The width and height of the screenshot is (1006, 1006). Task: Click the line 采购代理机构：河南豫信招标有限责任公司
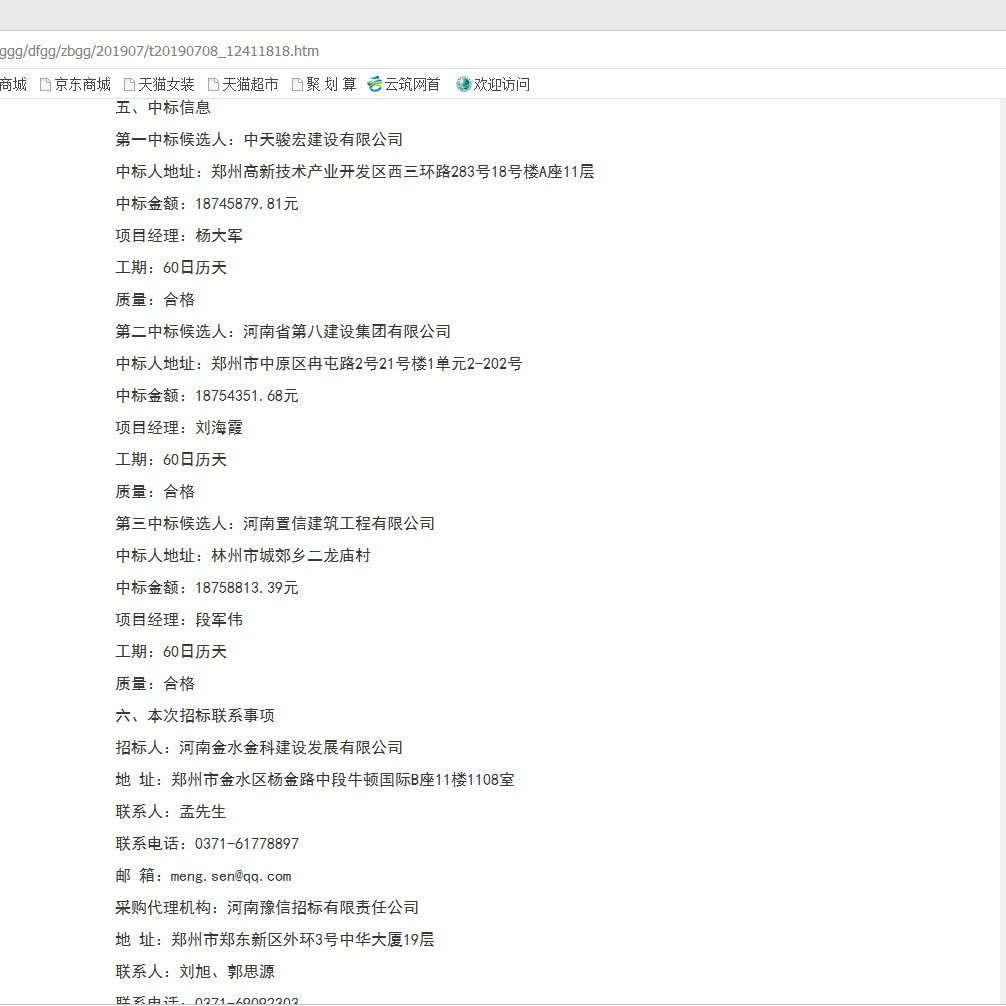pos(267,907)
